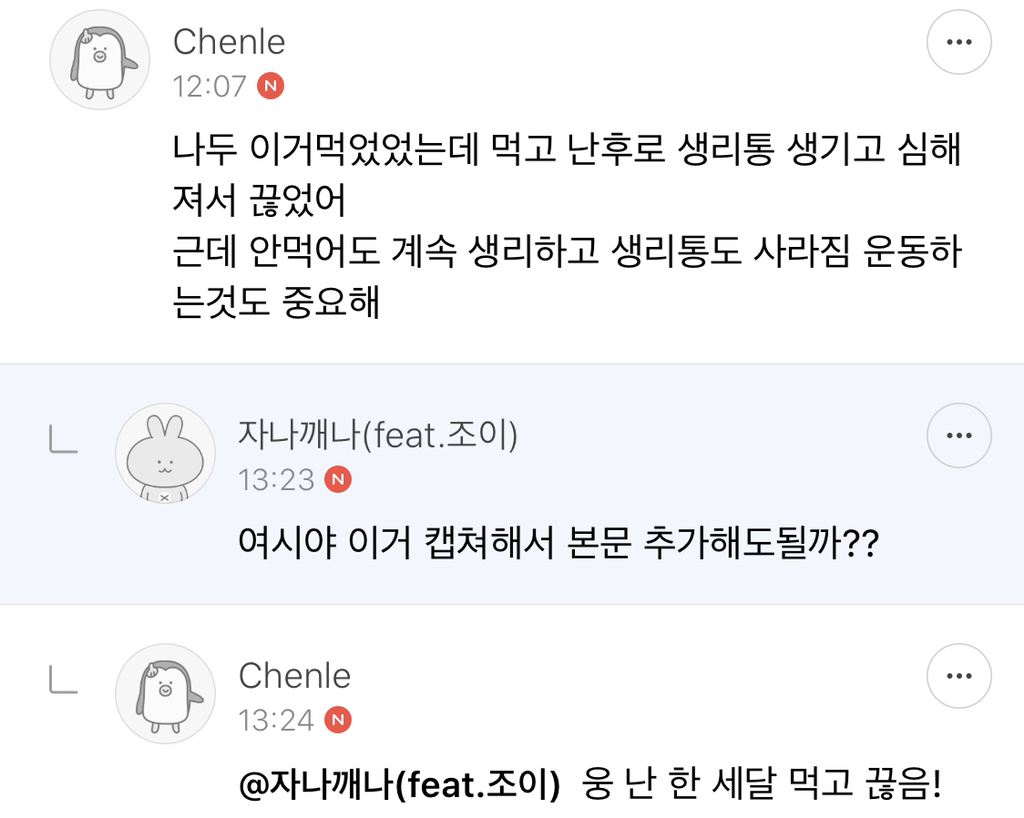Screen dimensions: 1024x818
Task: Click the 13:23 timestamp
Action: (x=275, y=480)
